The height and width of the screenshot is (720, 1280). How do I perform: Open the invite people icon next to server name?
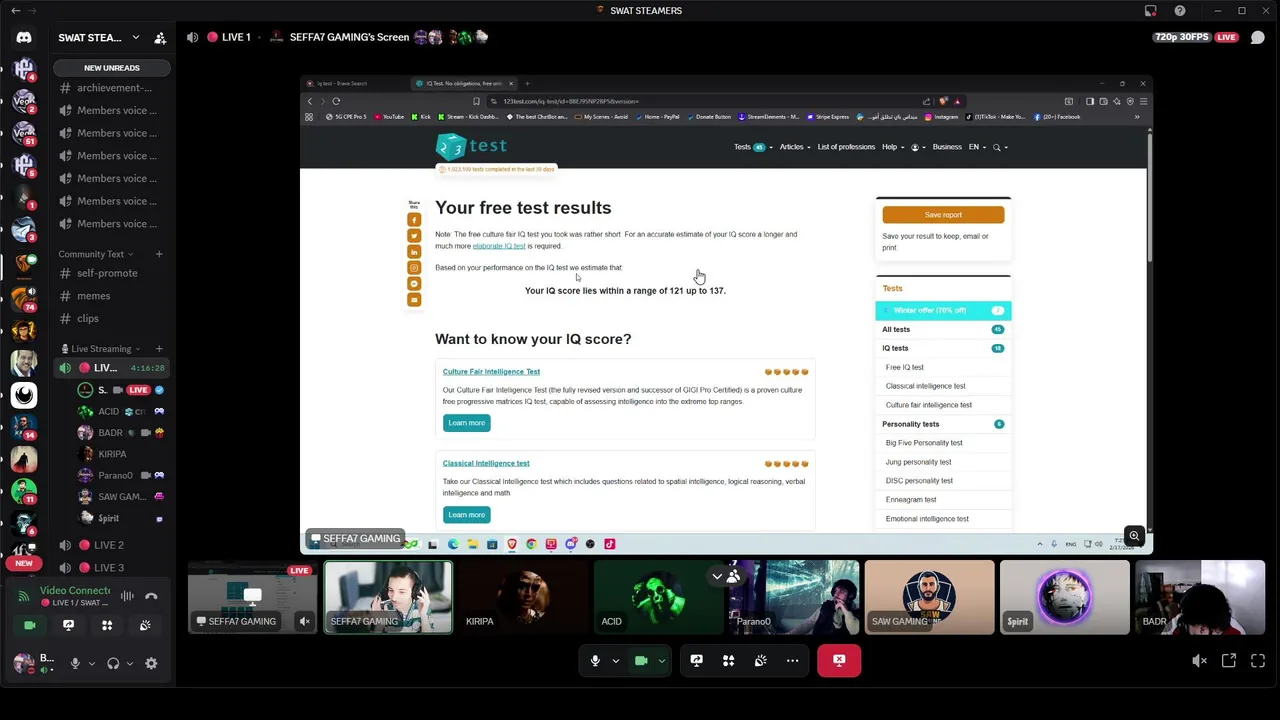[160, 38]
